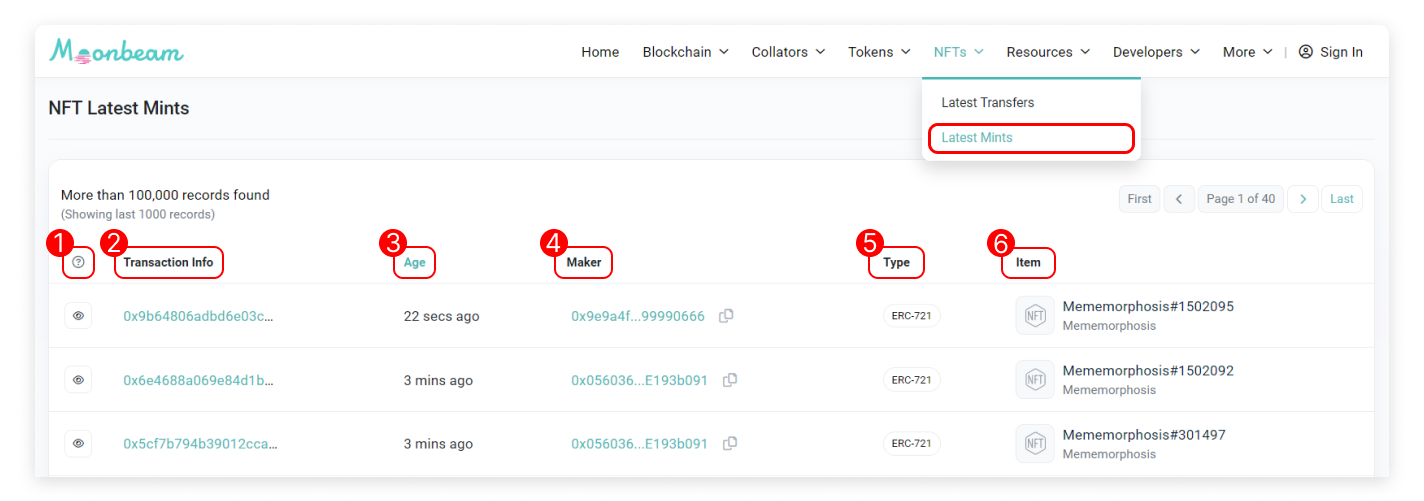Image resolution: width=1424 pixels, height=501 pixels.
Task: Click ERC-721 badge in Mememorphosis#301497 row
Action: pos(912,444)
